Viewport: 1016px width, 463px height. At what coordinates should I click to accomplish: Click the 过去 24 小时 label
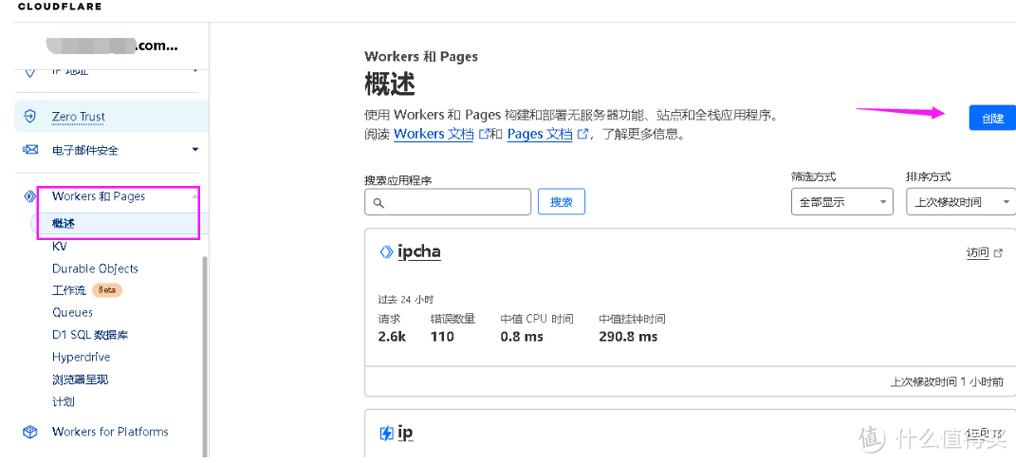point(406,300)
